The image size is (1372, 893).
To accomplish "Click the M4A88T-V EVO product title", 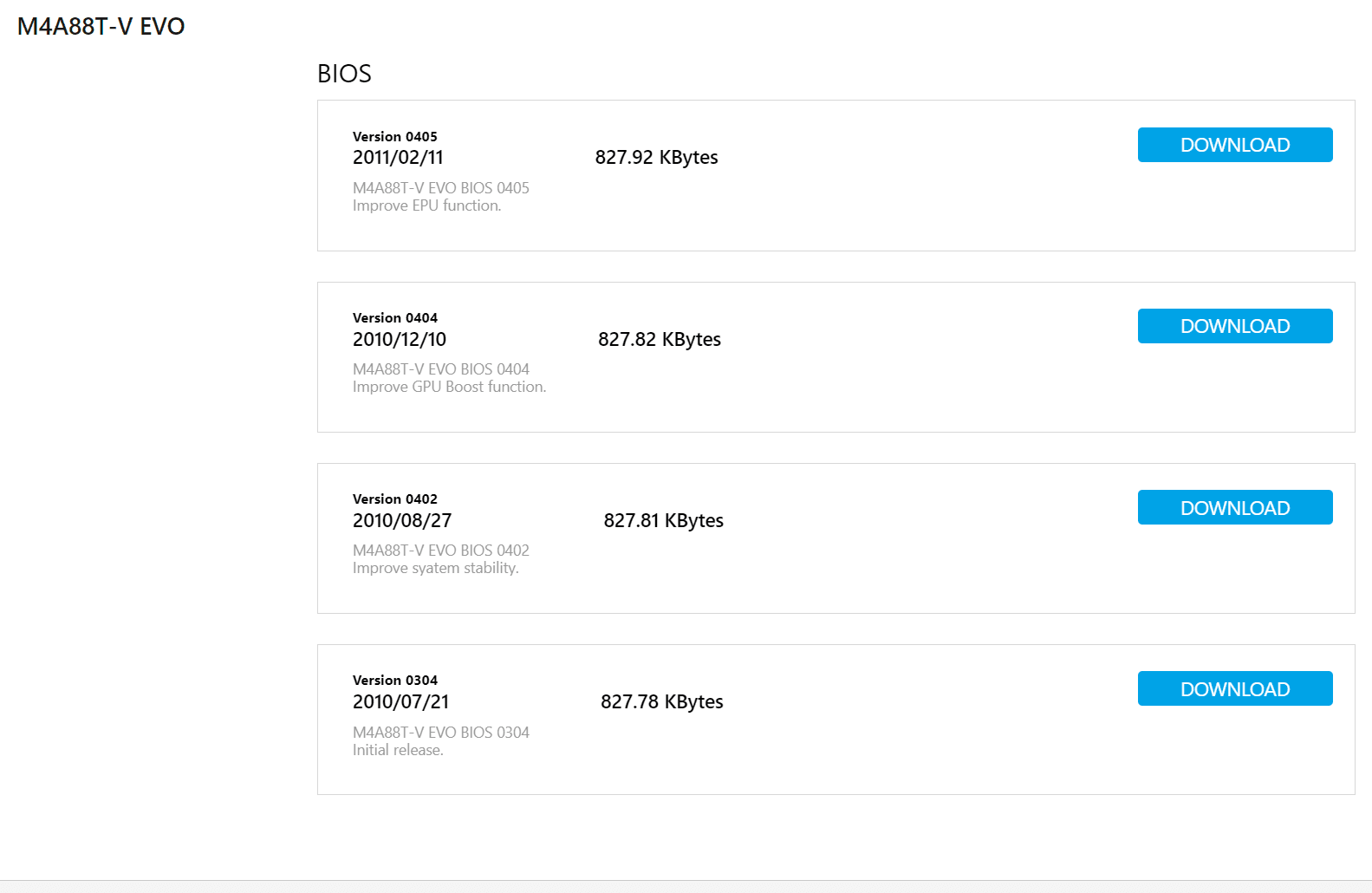I will pyautogui.click(x=101, y=26).
